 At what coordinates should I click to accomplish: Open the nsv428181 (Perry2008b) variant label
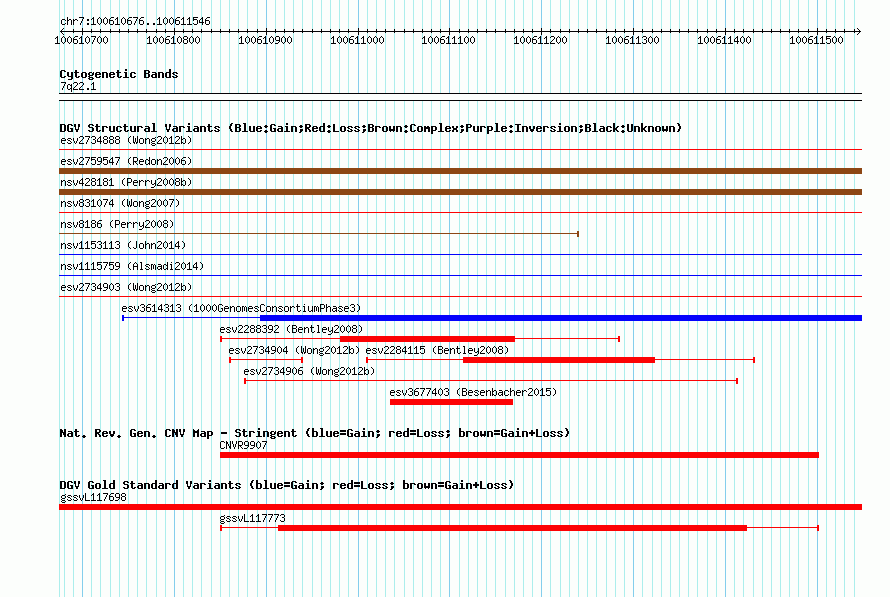tap(126, 182)
